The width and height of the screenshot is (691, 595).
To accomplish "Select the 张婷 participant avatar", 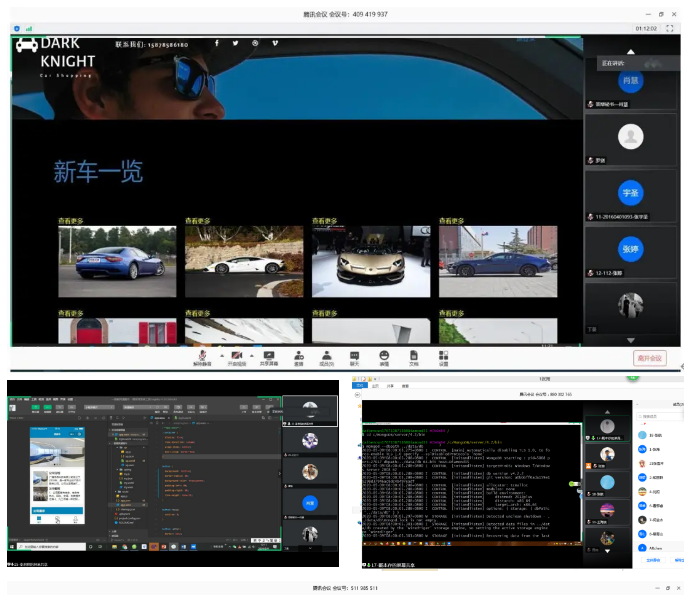I will (x=631, y=249).
